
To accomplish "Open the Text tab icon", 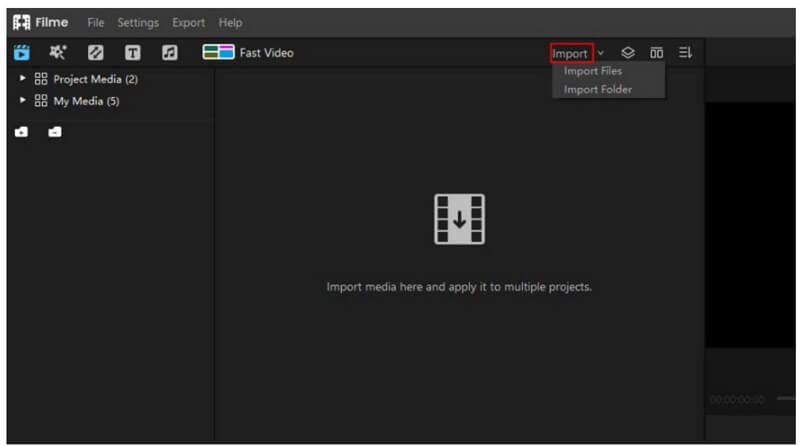I will tap(133, 53).
